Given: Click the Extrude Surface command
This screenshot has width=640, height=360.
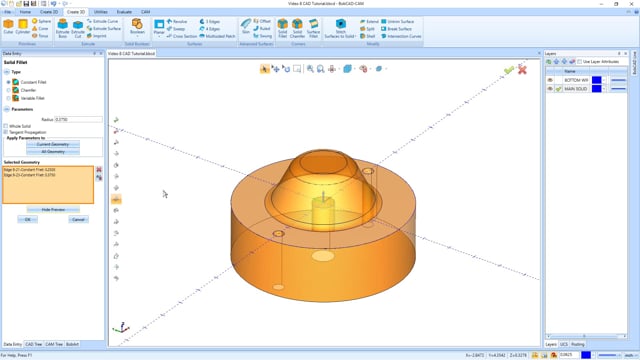Looking at the screenshot, I should tap(104, 29).
